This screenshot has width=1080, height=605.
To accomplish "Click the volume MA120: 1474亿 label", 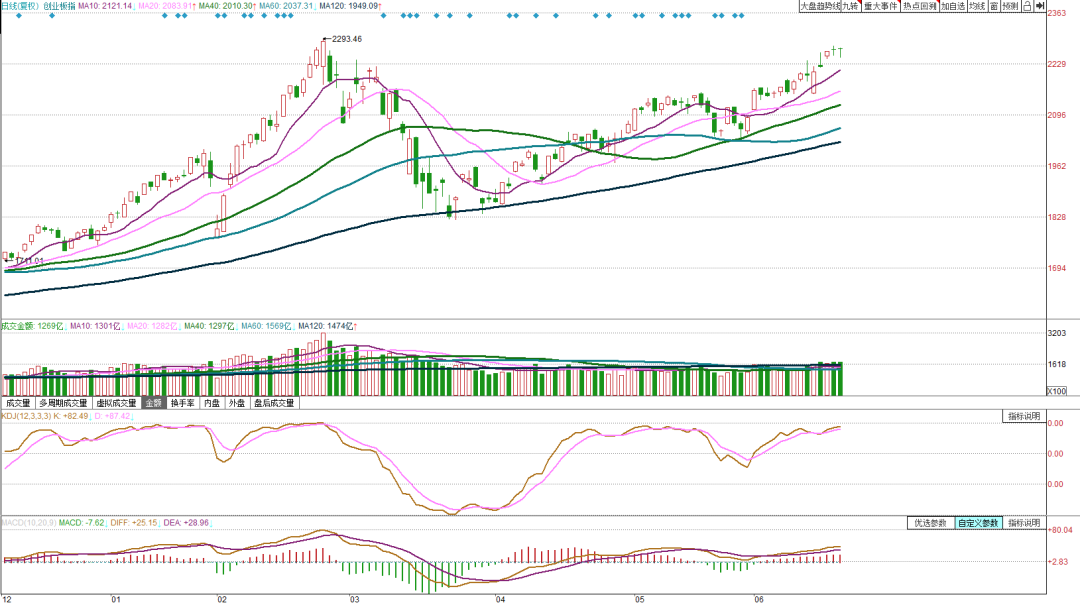I will pos(326,326).
